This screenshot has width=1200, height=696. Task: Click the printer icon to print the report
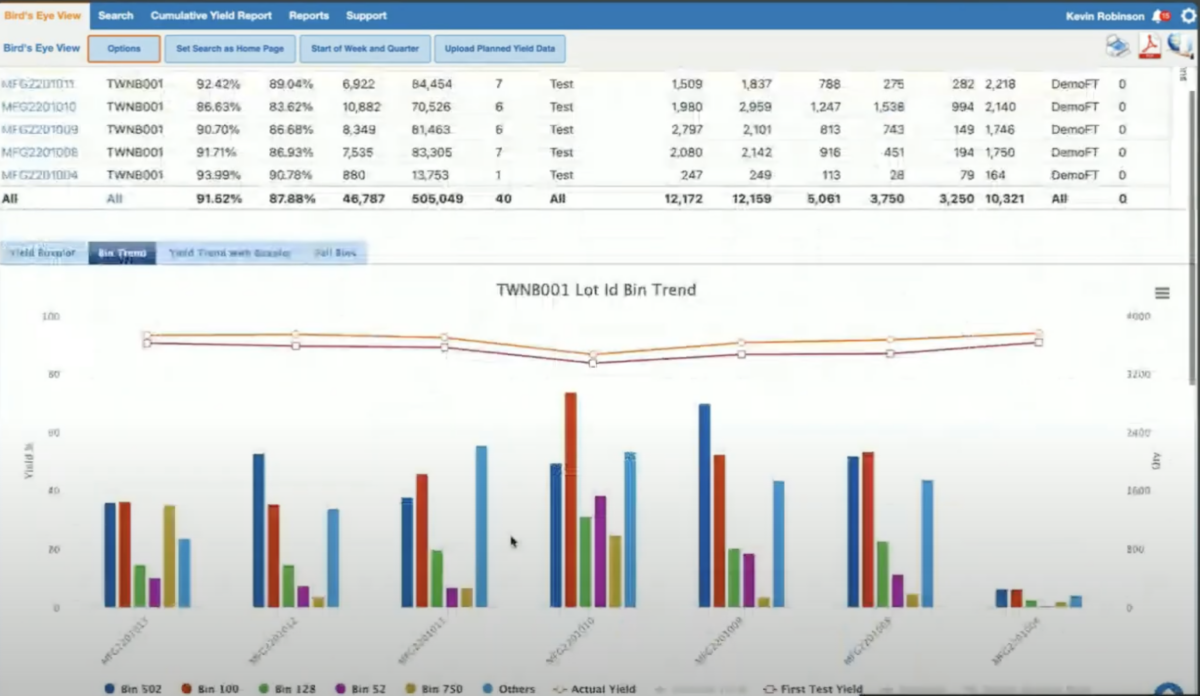(x=1117, y=46)
